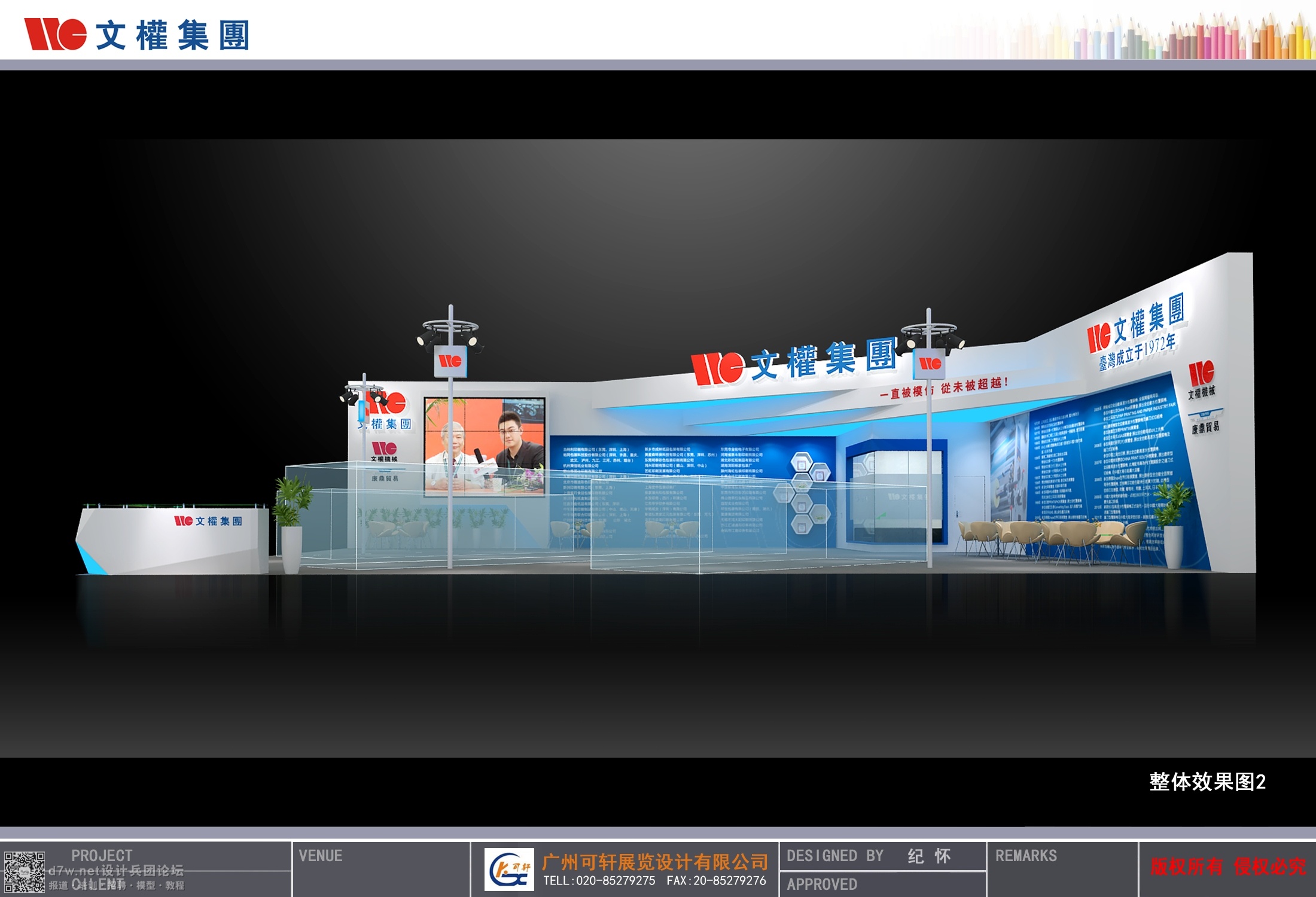Viewport: 1316px width, 897px height.
Task: Click the 康鼎貿易 logo on the right wall
Action: (x=1205, y=422)
